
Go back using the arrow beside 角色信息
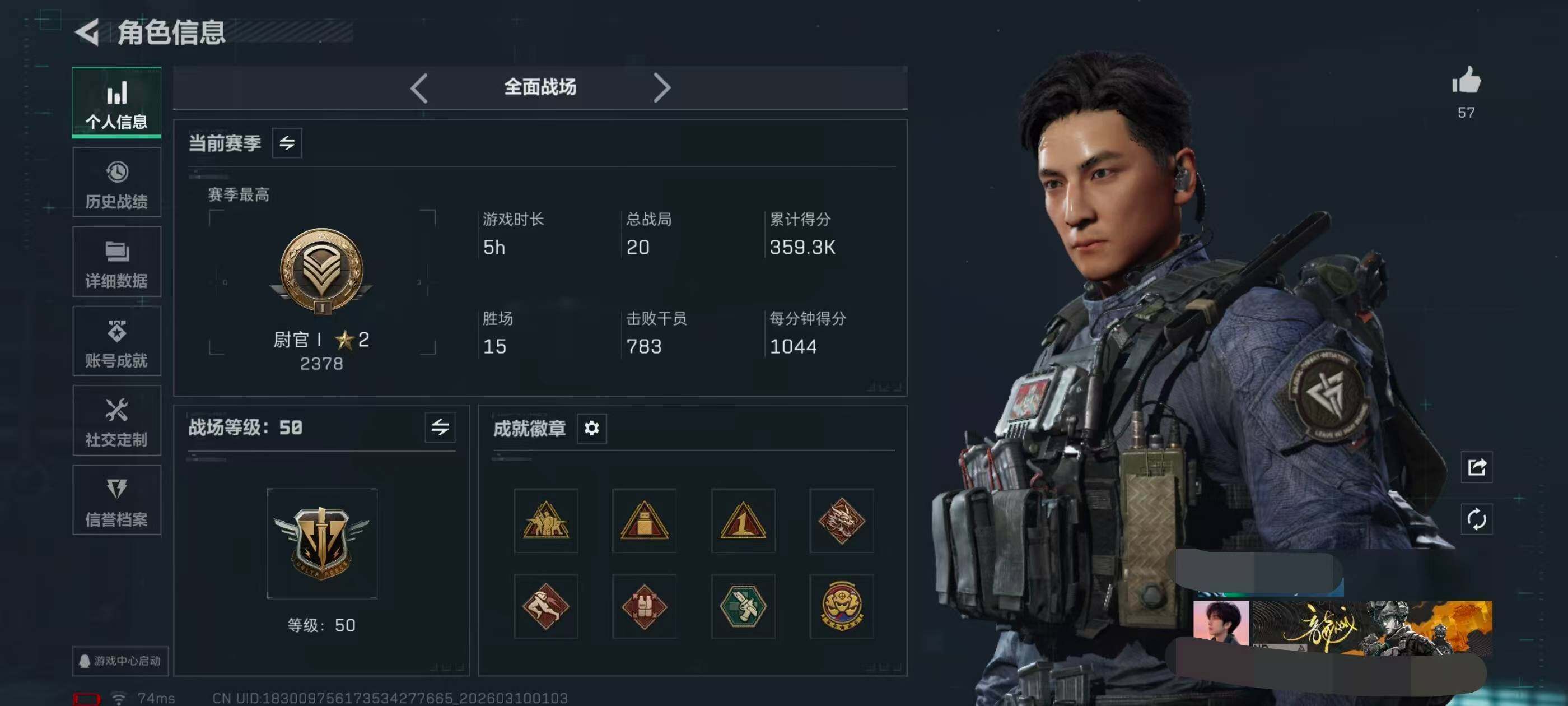click(x=87, y=32)
